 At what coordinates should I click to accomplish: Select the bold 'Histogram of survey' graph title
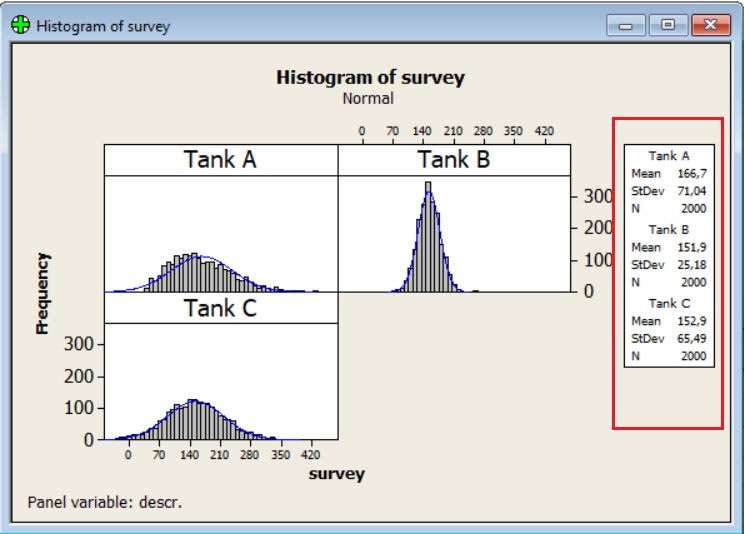click(x=370, y=78)
